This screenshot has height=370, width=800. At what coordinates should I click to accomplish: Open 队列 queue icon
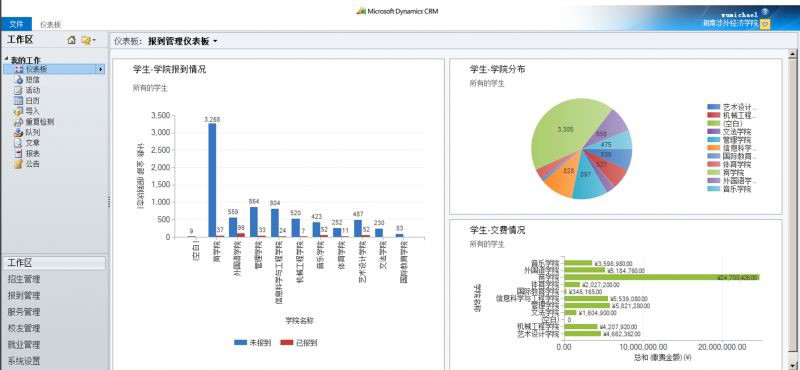click(18, 132)
